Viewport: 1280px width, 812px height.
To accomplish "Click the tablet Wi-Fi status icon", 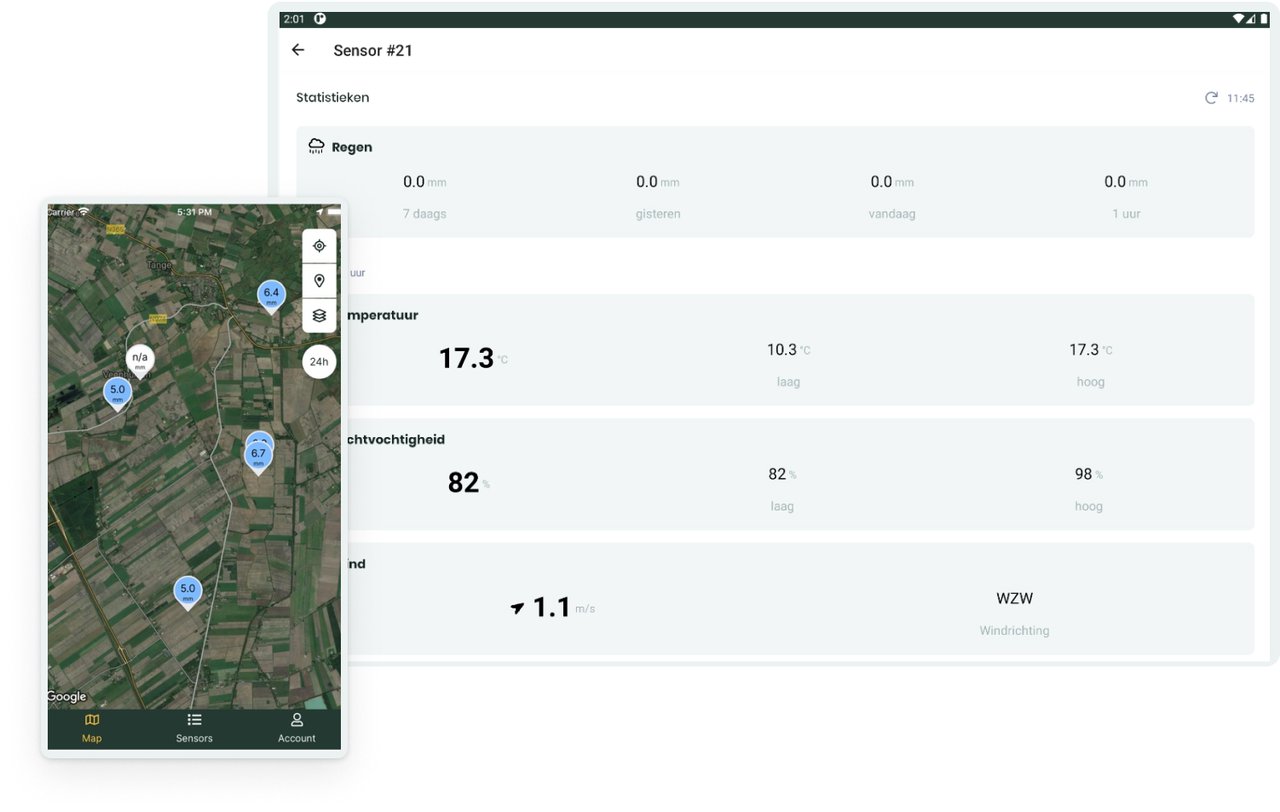I will [x=1238, y=19].
